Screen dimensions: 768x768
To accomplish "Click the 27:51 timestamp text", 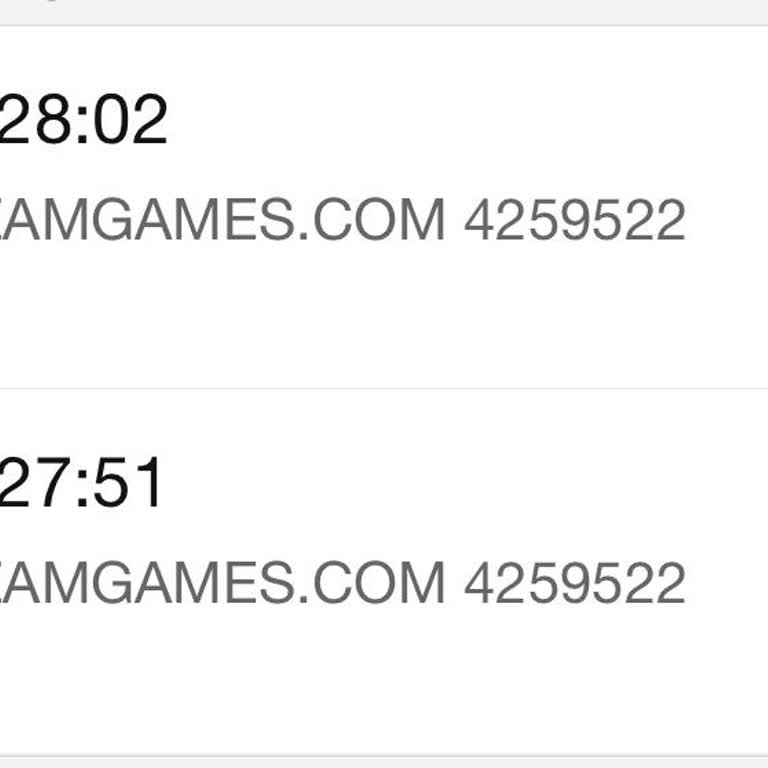I will 80,484.
